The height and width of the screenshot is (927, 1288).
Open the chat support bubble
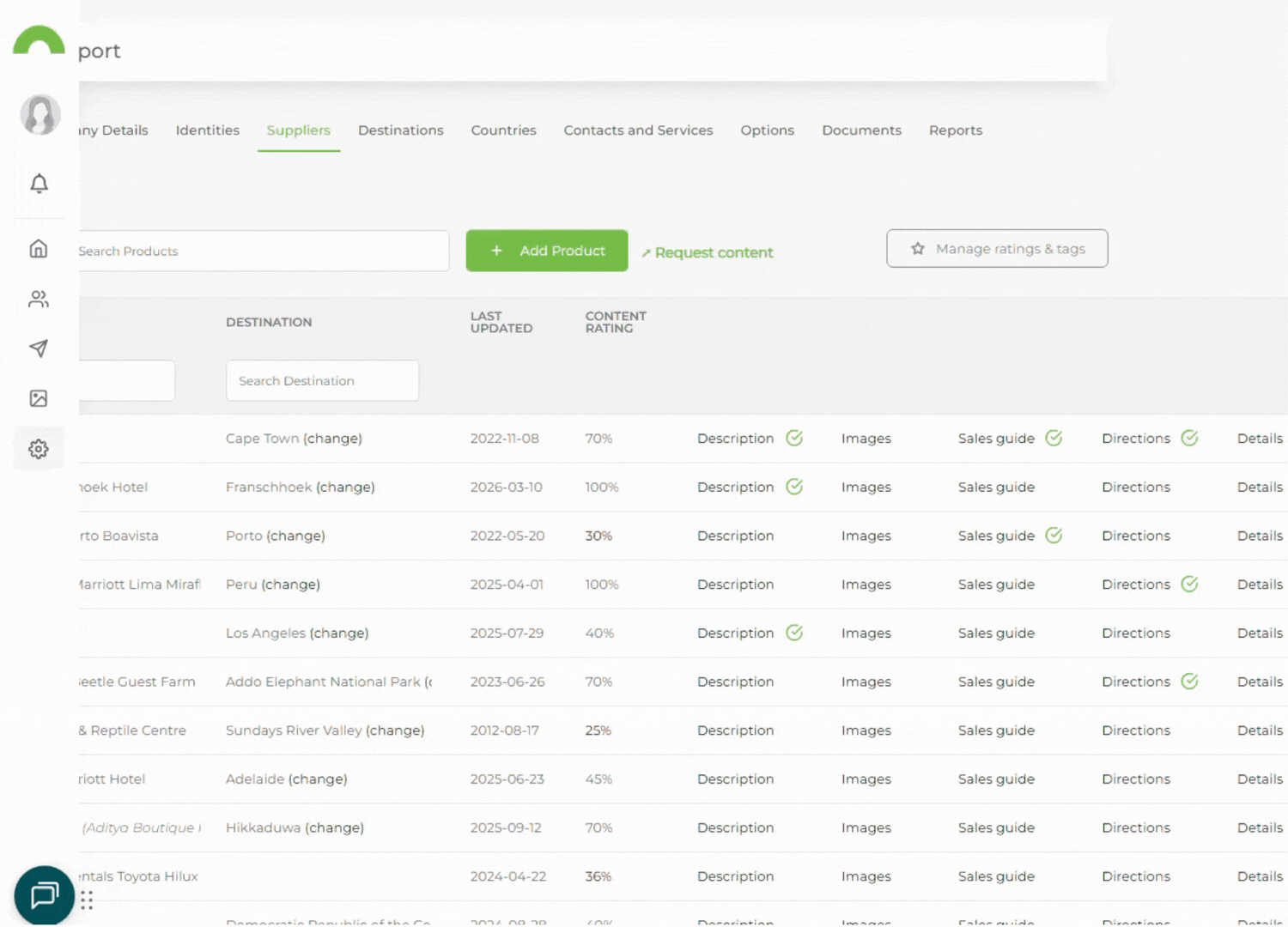pyautogui.click(x=44, y=895)
